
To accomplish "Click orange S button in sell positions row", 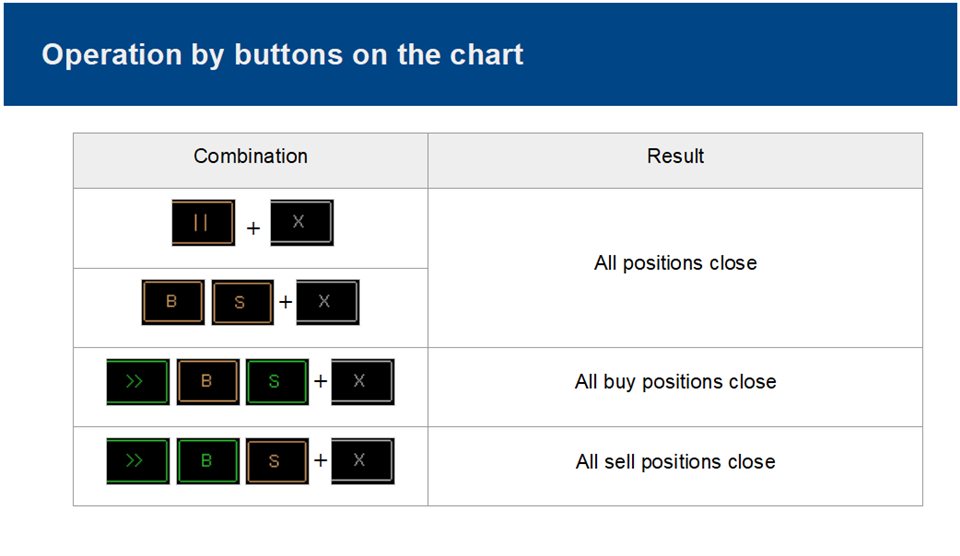I will click(x=276, y=461).
